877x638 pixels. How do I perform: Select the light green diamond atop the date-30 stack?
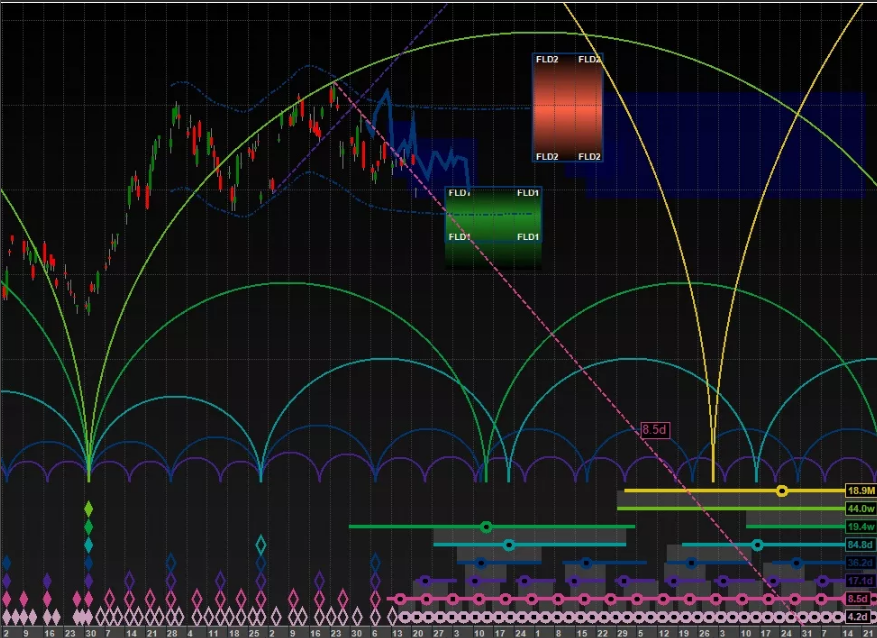click(88, 509)
